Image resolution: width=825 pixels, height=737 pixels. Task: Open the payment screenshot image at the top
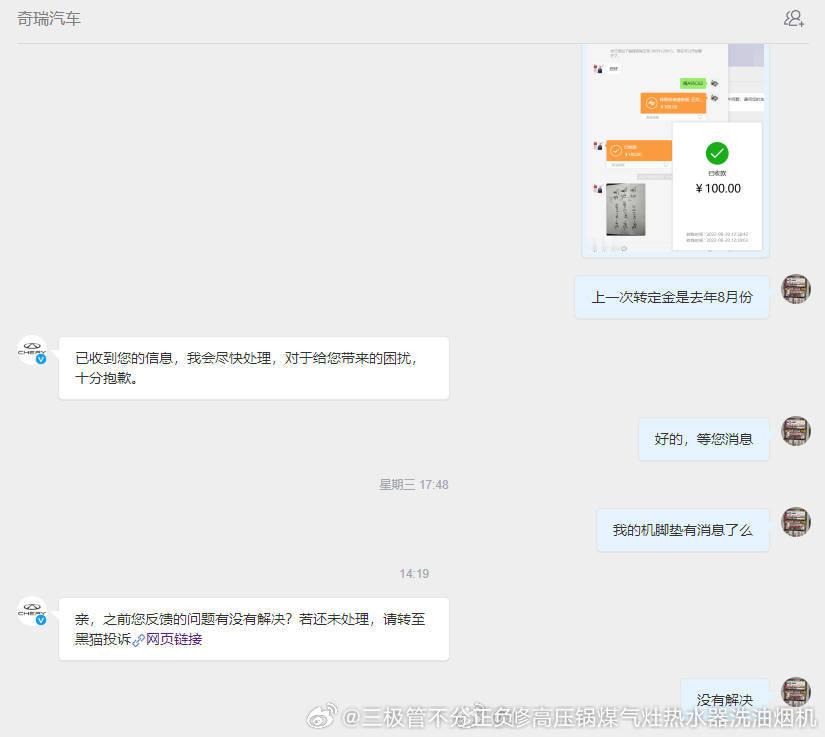pyautogui.click(x=674, y=150)
